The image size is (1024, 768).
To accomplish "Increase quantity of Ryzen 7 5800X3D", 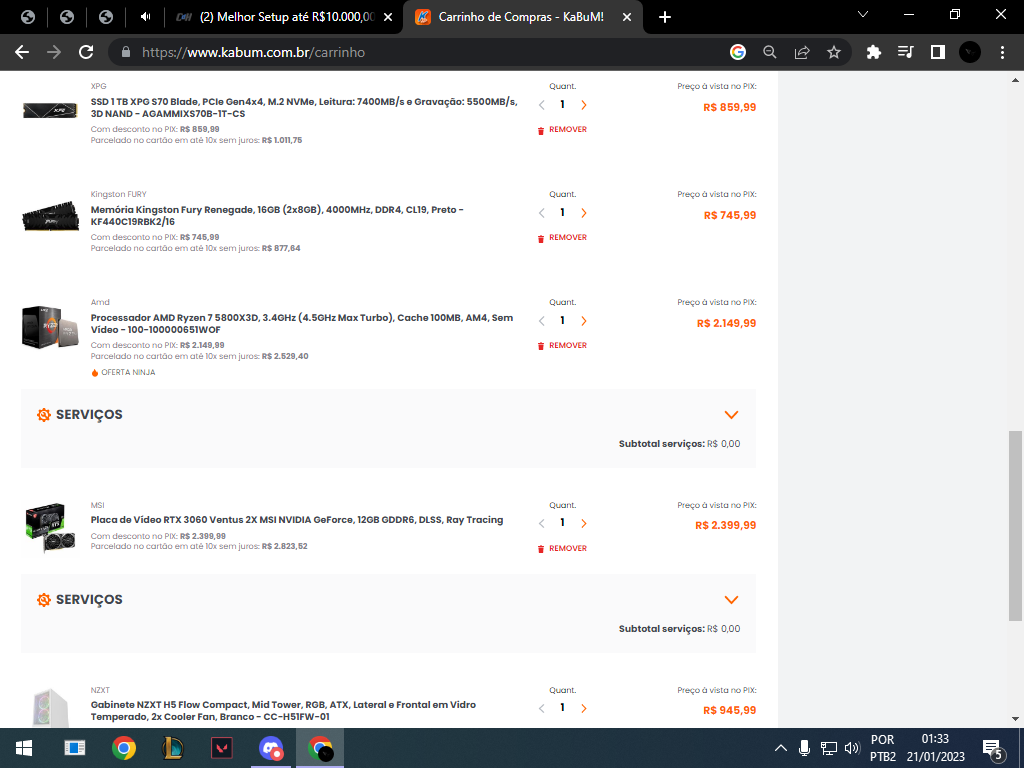I will point(584,321).
